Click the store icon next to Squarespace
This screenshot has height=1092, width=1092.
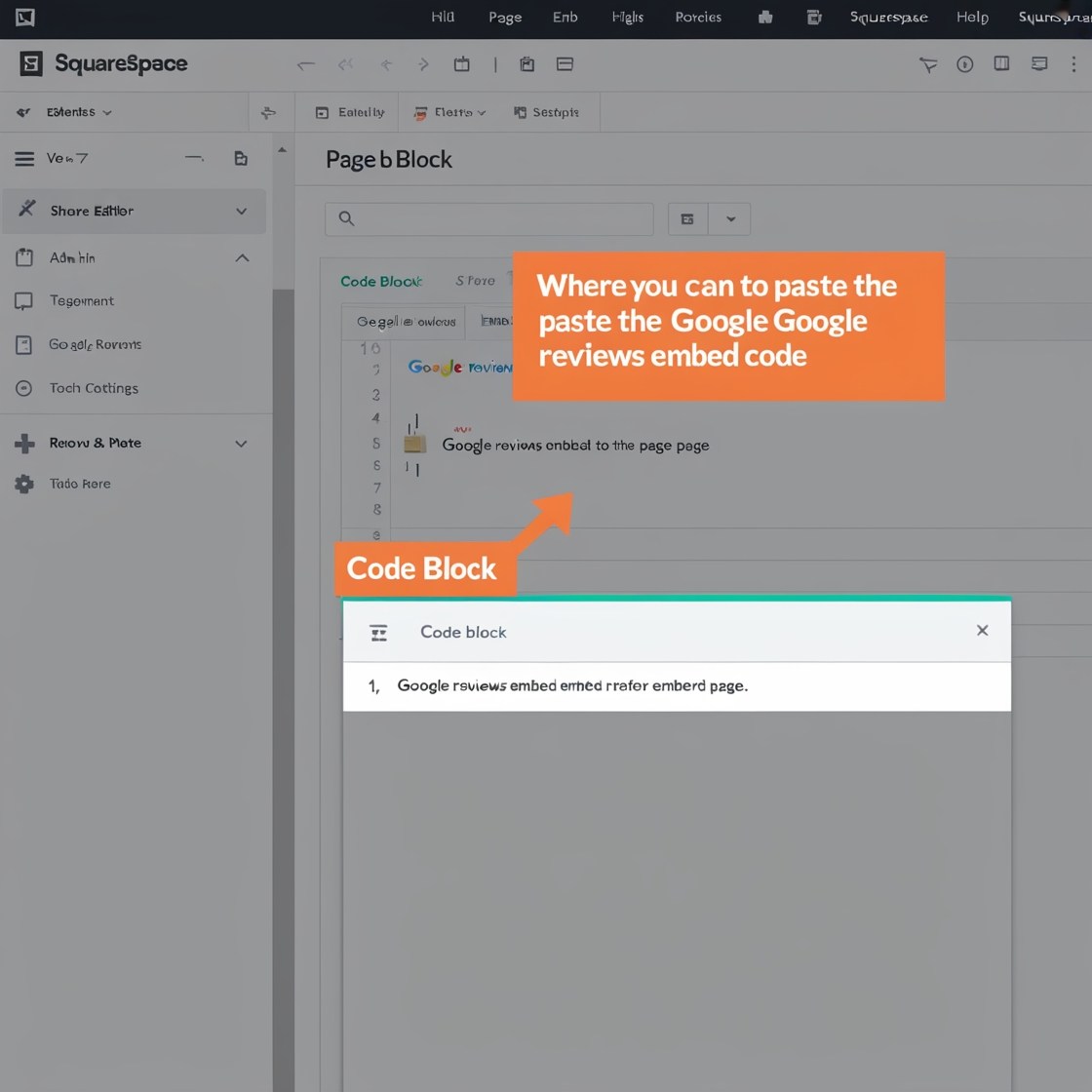point(813,18)
